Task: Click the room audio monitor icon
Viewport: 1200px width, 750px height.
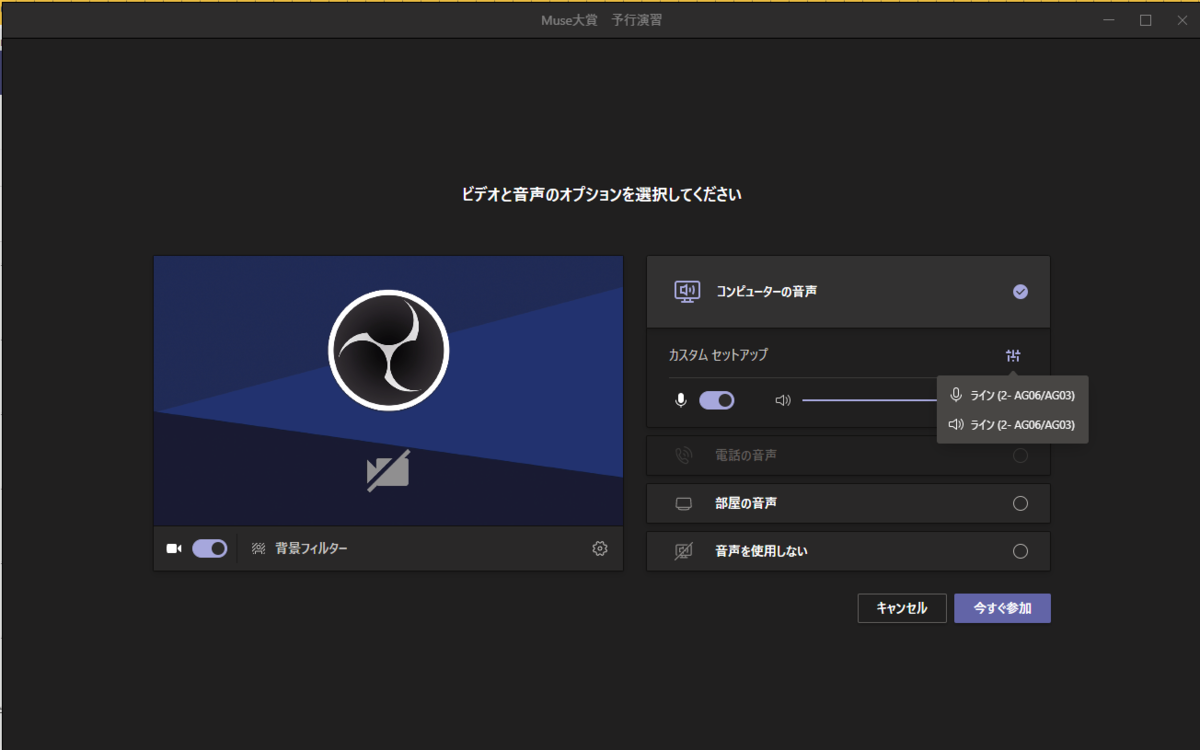Action: 684,503
